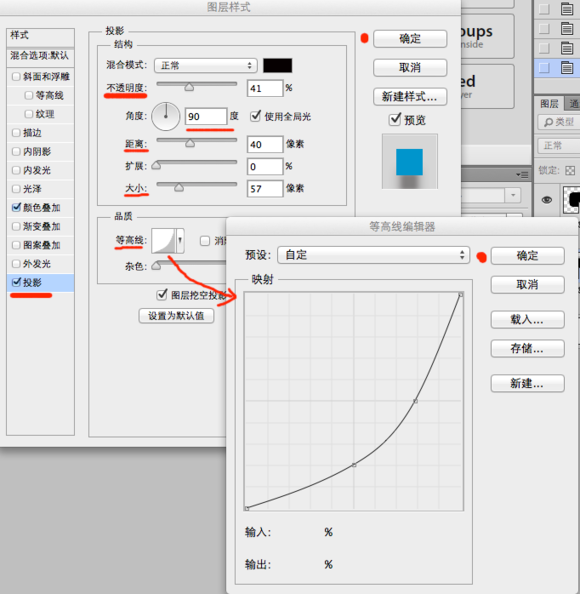The width and height of the screenshot is (580, 594).
Task: Click the 不透明度 value field showing 41
Action: click(265, 88)
